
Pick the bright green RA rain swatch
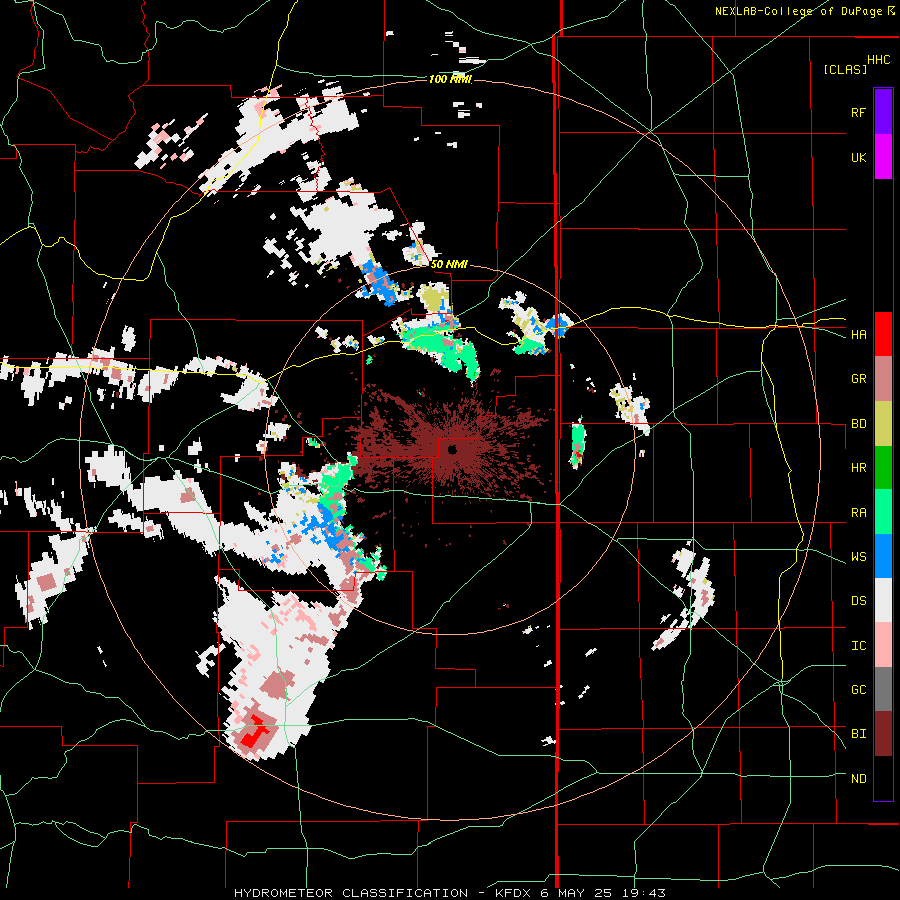pyautogui.click(x=883, y=512)
